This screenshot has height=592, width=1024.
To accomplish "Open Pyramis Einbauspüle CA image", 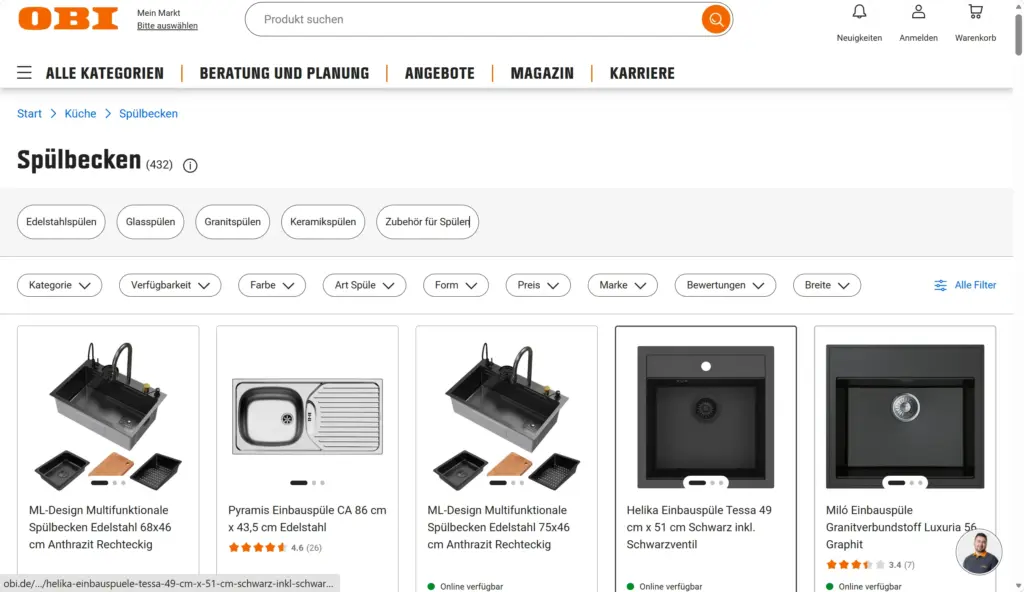I will point(308,416).
